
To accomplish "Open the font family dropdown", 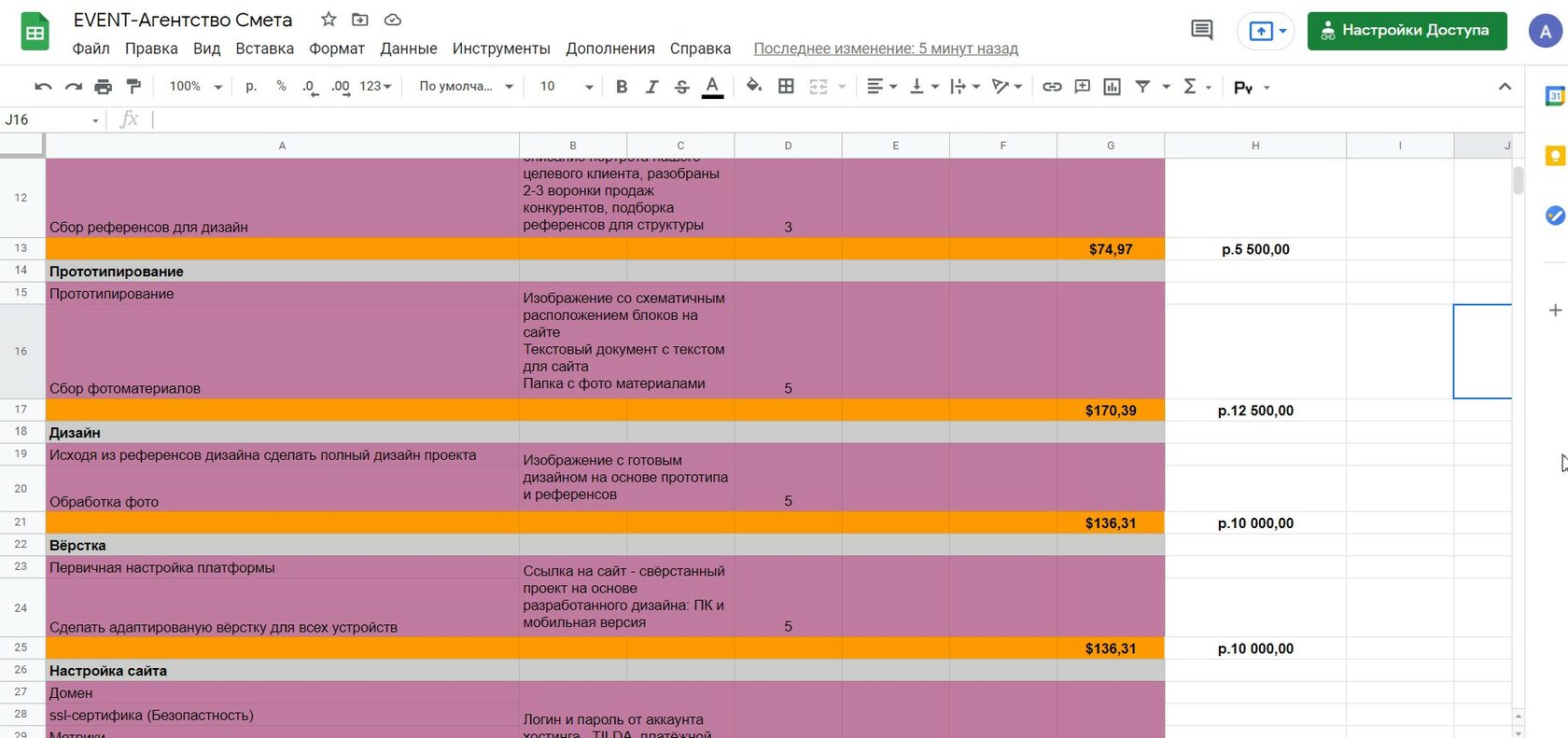I will tap(466, 87).
